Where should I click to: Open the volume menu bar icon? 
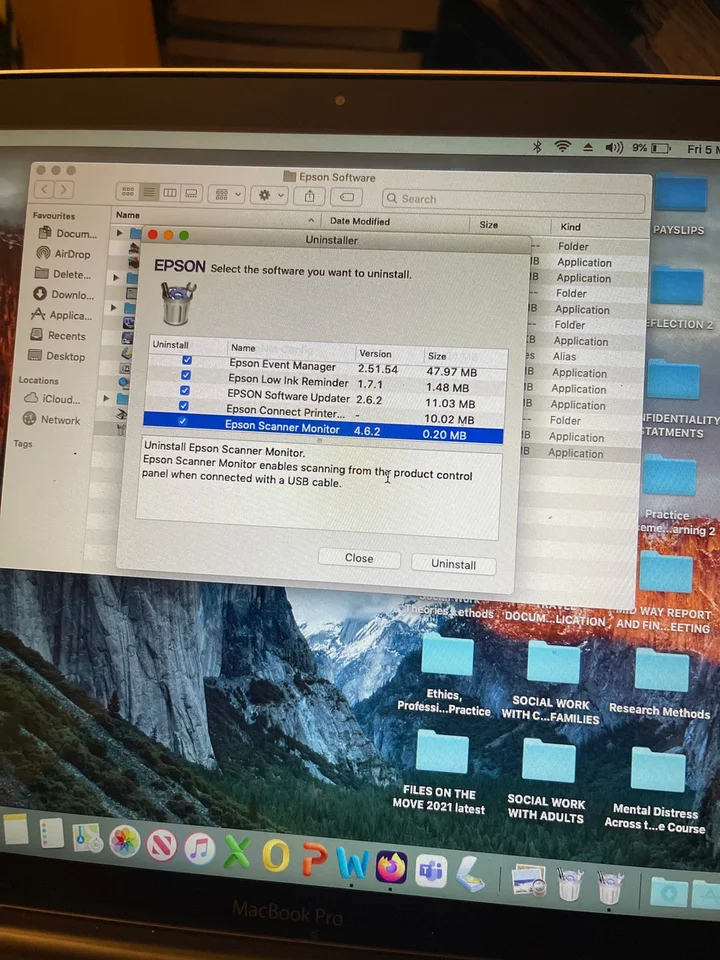613,148
